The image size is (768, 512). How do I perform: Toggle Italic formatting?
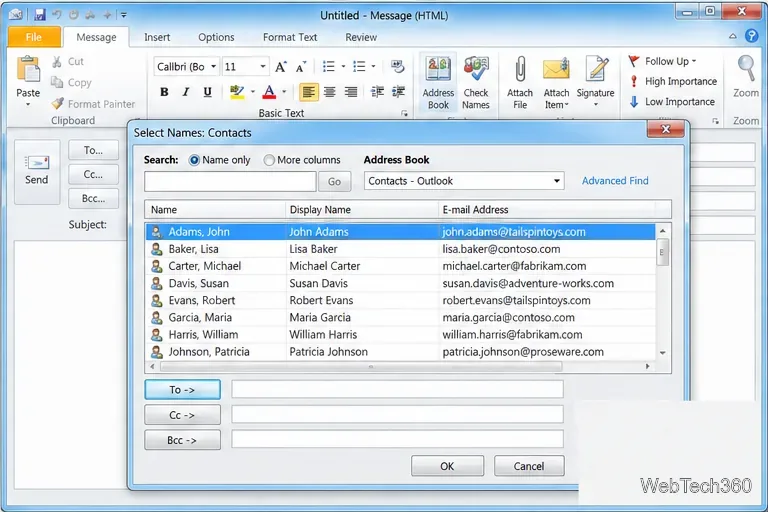[186, 92]
